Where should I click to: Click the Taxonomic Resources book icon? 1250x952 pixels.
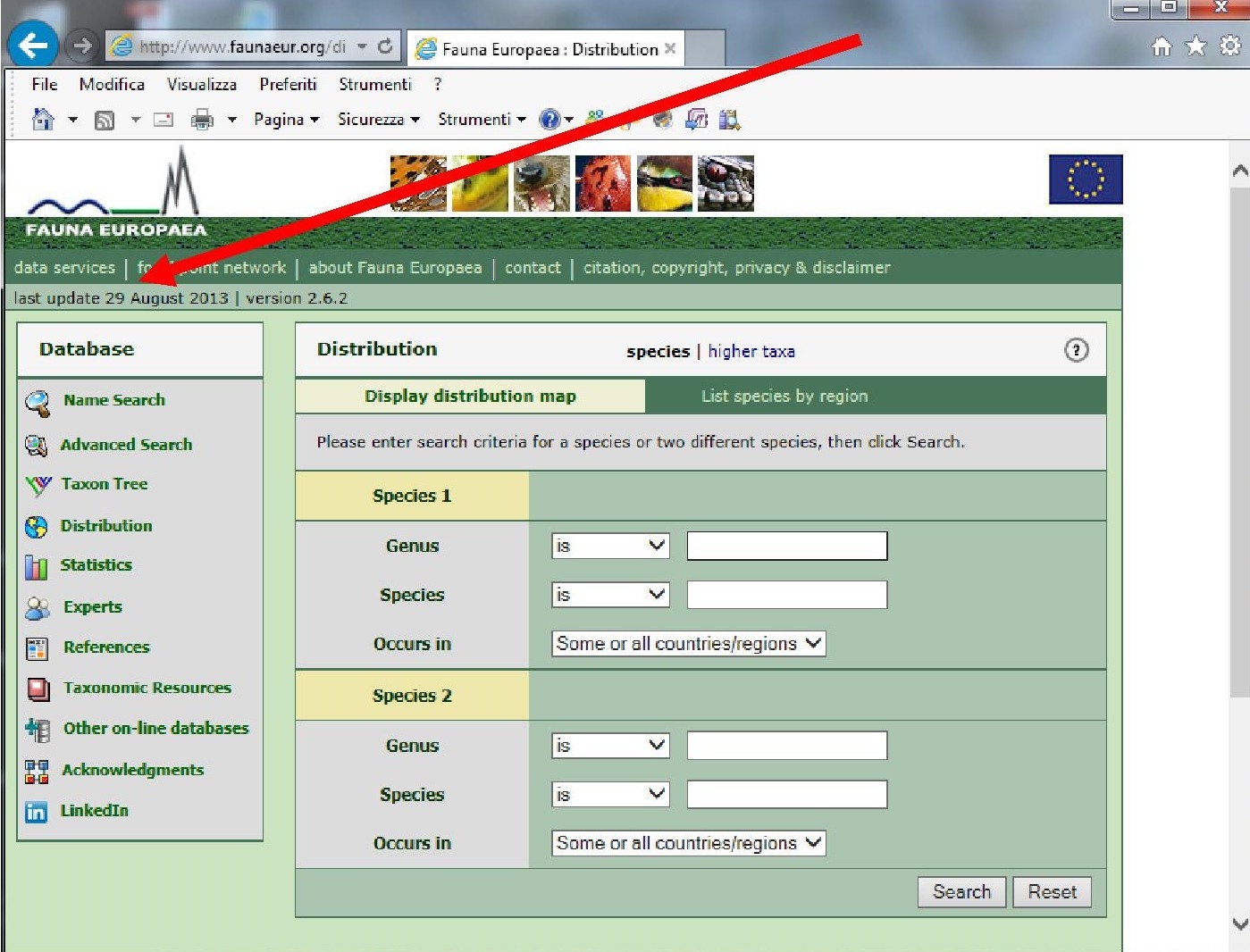[38, 689]
